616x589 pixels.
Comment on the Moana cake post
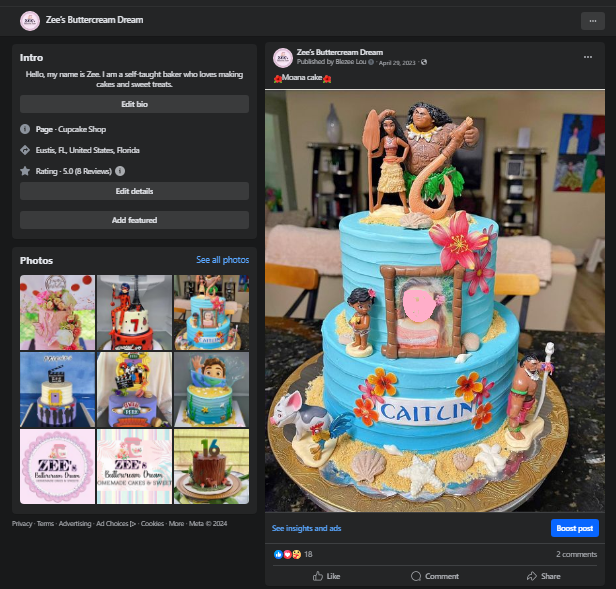435,576
